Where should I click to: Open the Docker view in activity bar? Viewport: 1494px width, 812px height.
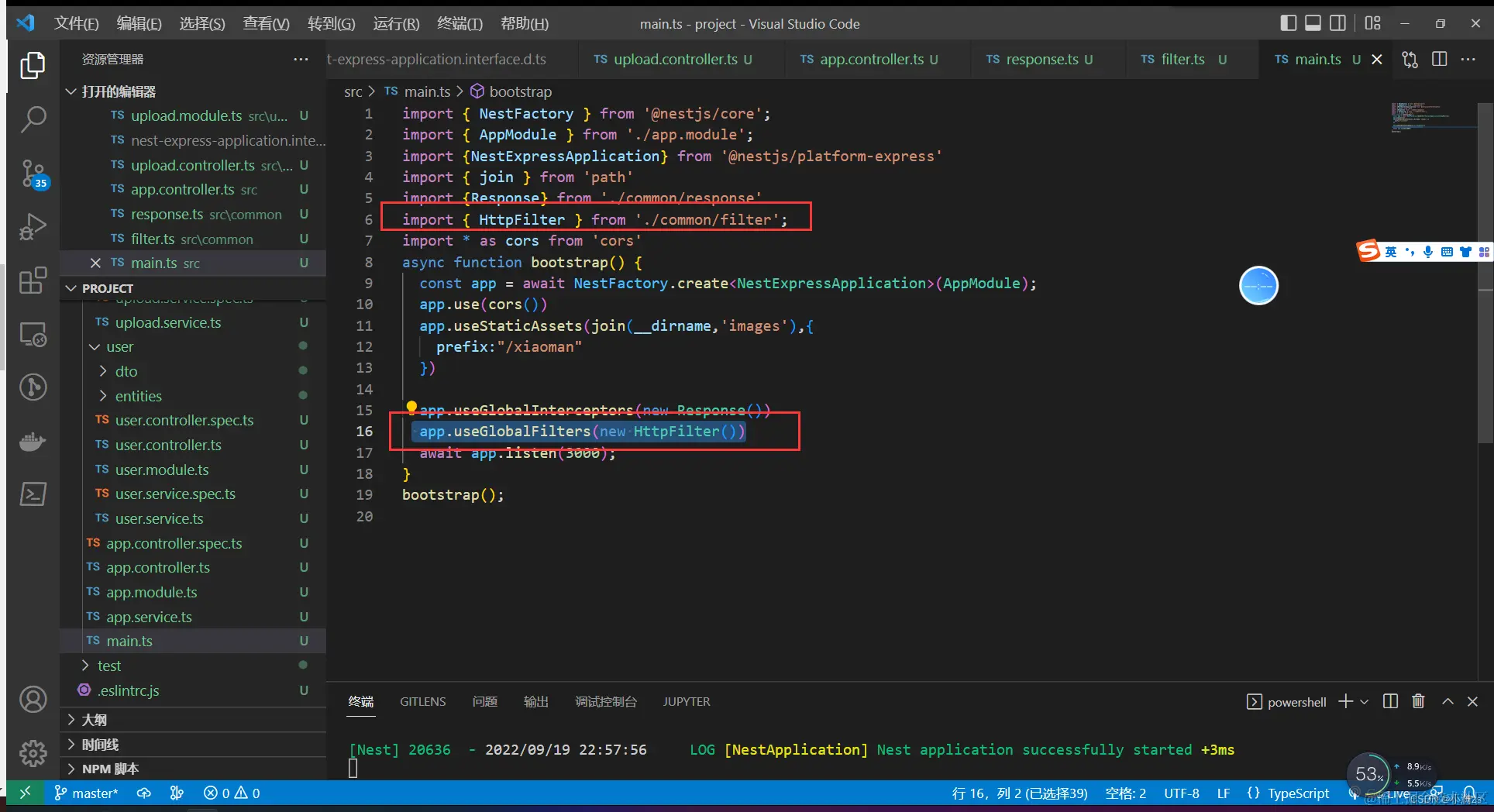[x=33, y=441]
